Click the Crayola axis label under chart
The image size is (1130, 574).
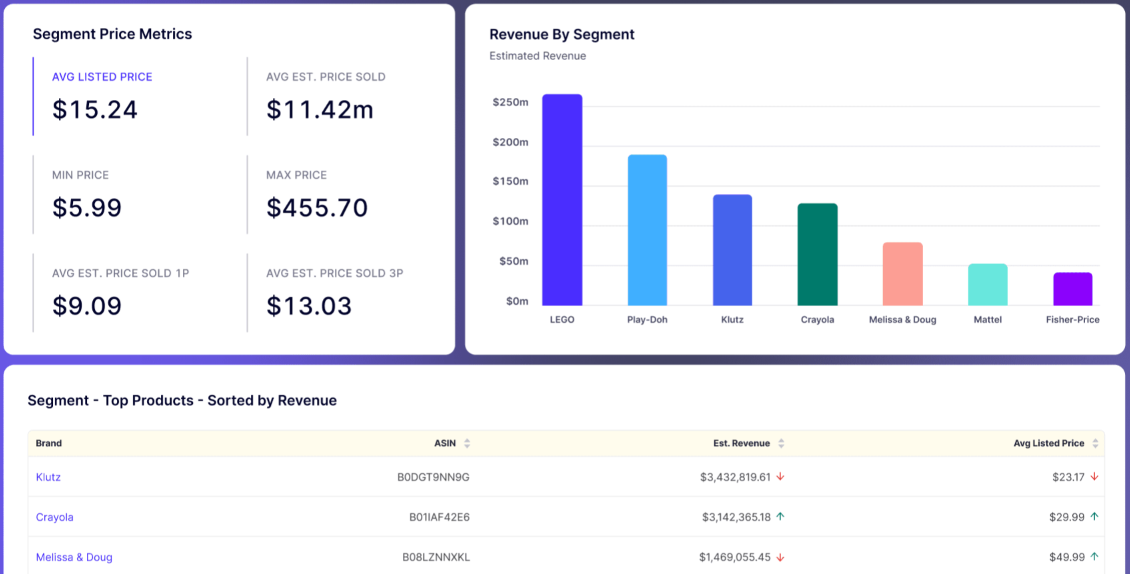coord(817,319)
